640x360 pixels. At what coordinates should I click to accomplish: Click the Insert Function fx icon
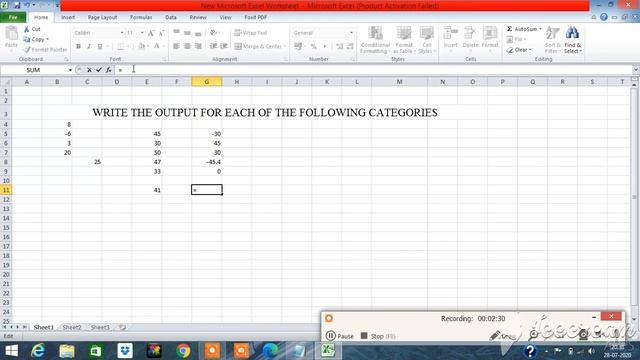pos(109,70)
